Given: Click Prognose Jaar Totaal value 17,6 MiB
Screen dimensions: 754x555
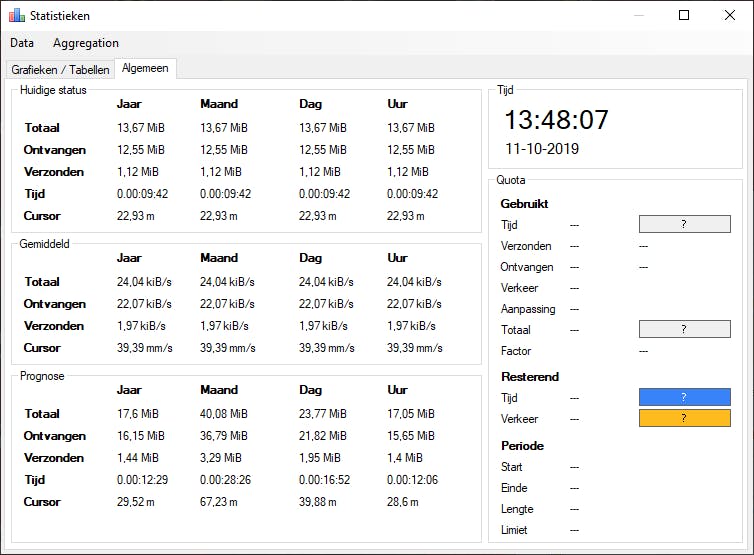Looking at the screenshot, I should tap(138, 414).
